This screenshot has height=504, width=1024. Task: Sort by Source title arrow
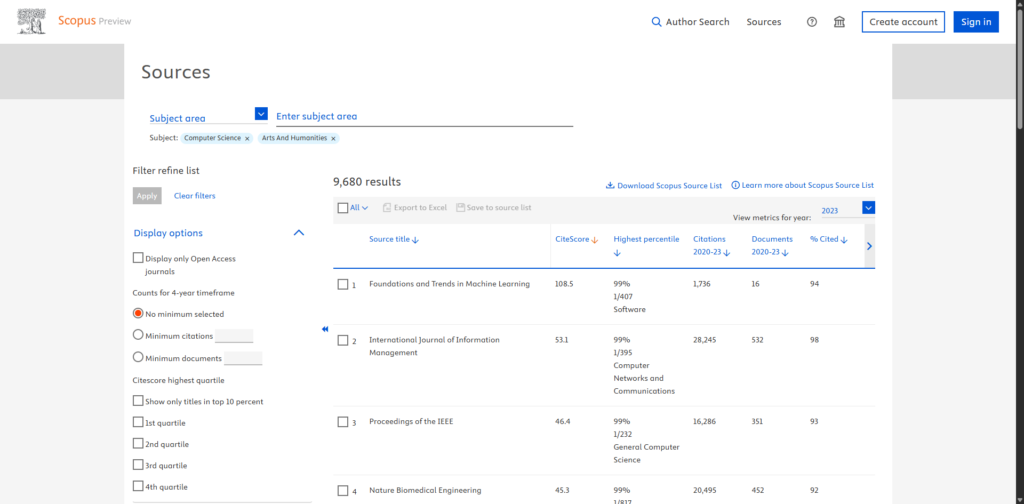pos(416,240)
